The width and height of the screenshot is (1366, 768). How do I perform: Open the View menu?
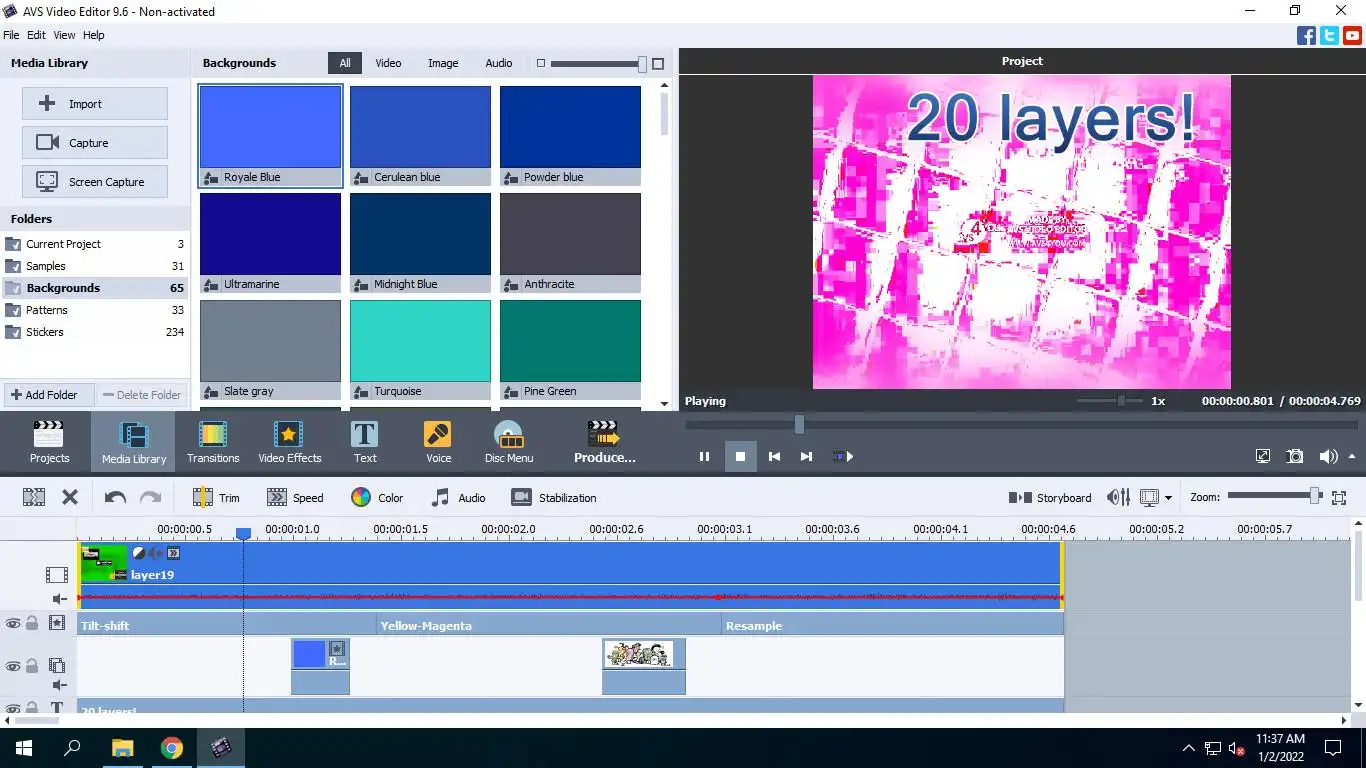64,35
